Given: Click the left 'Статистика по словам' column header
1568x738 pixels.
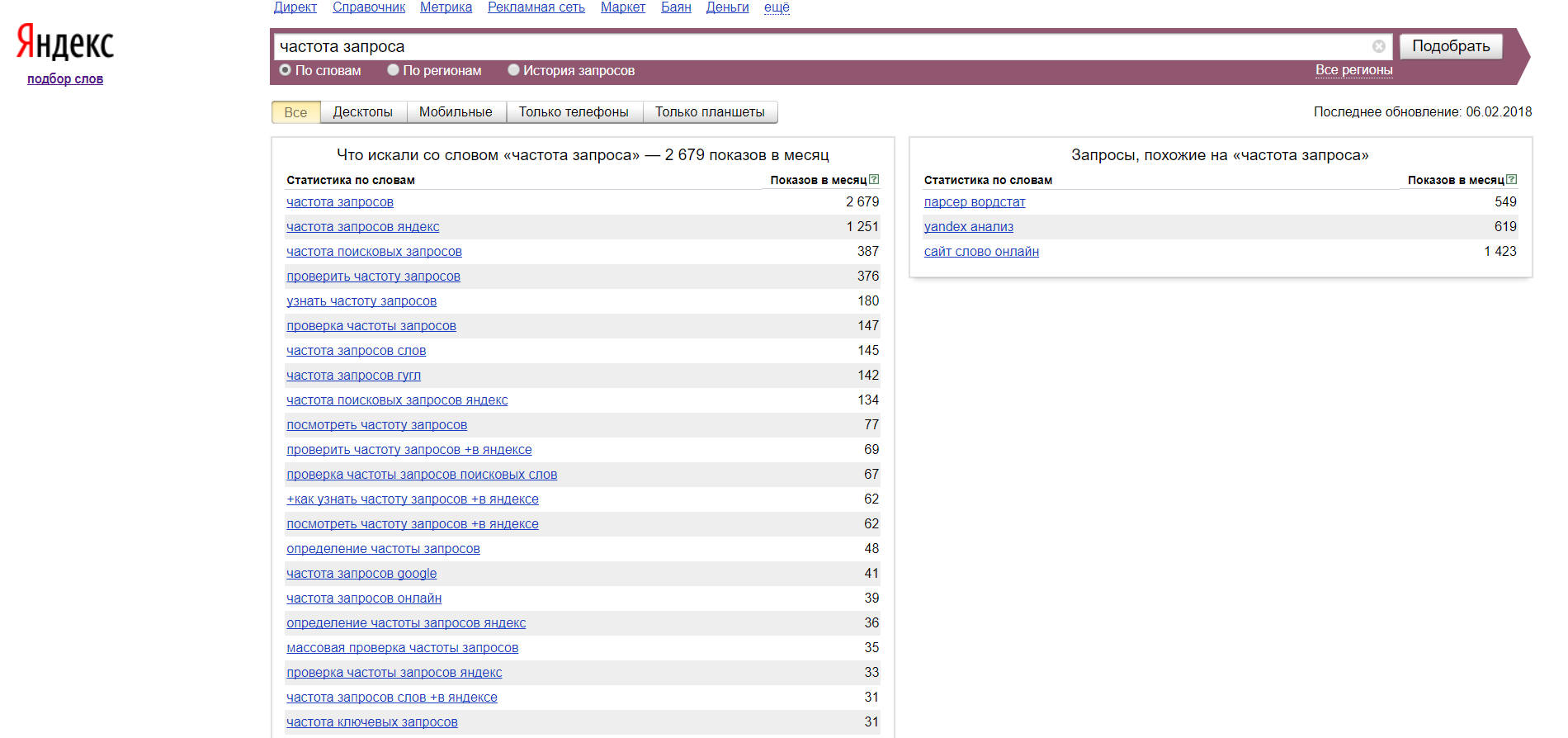Looking at the screenshot, I should (x=351, y=180).
